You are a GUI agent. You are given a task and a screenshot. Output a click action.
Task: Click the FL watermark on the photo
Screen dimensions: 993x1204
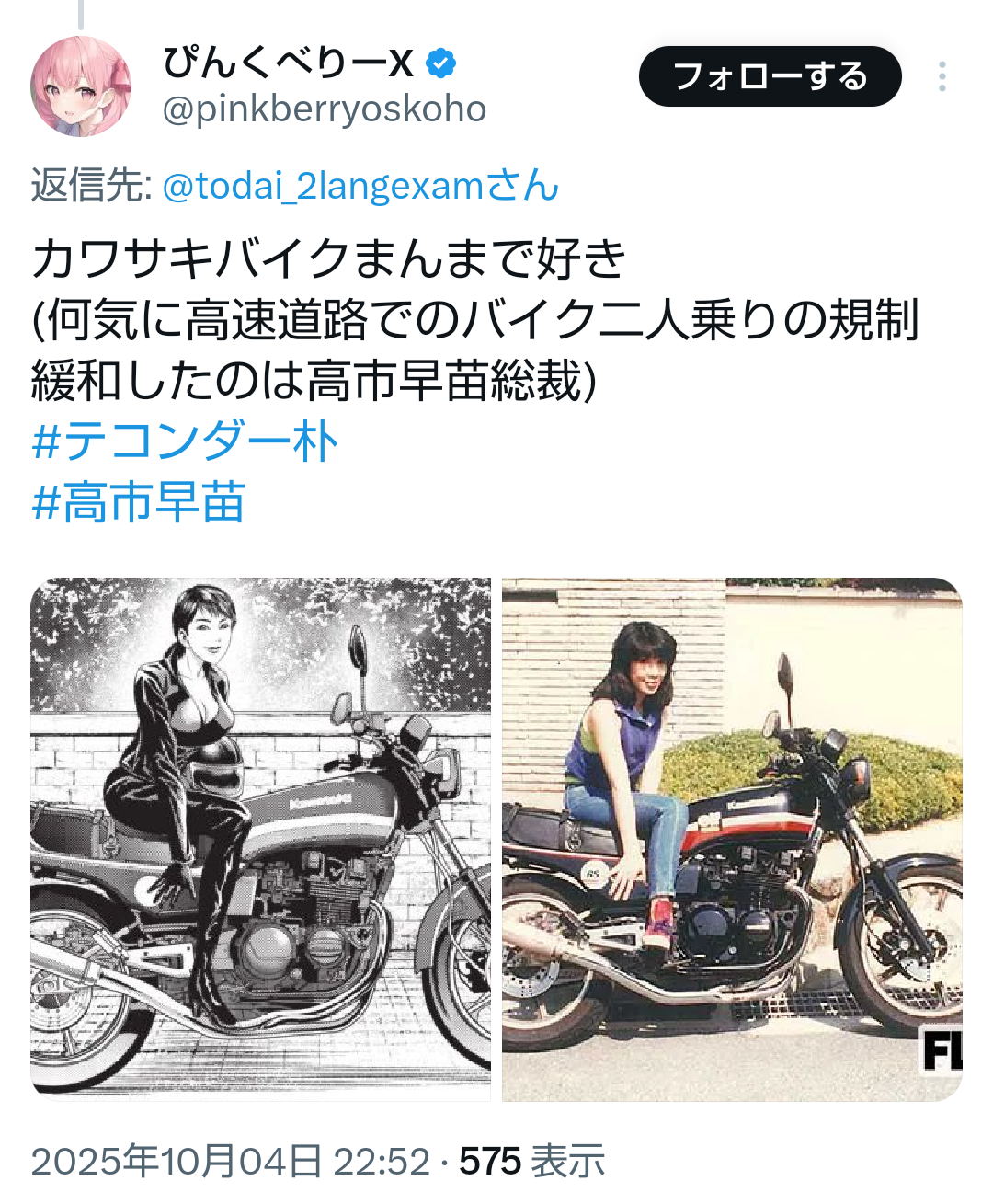click(942, 1049)
